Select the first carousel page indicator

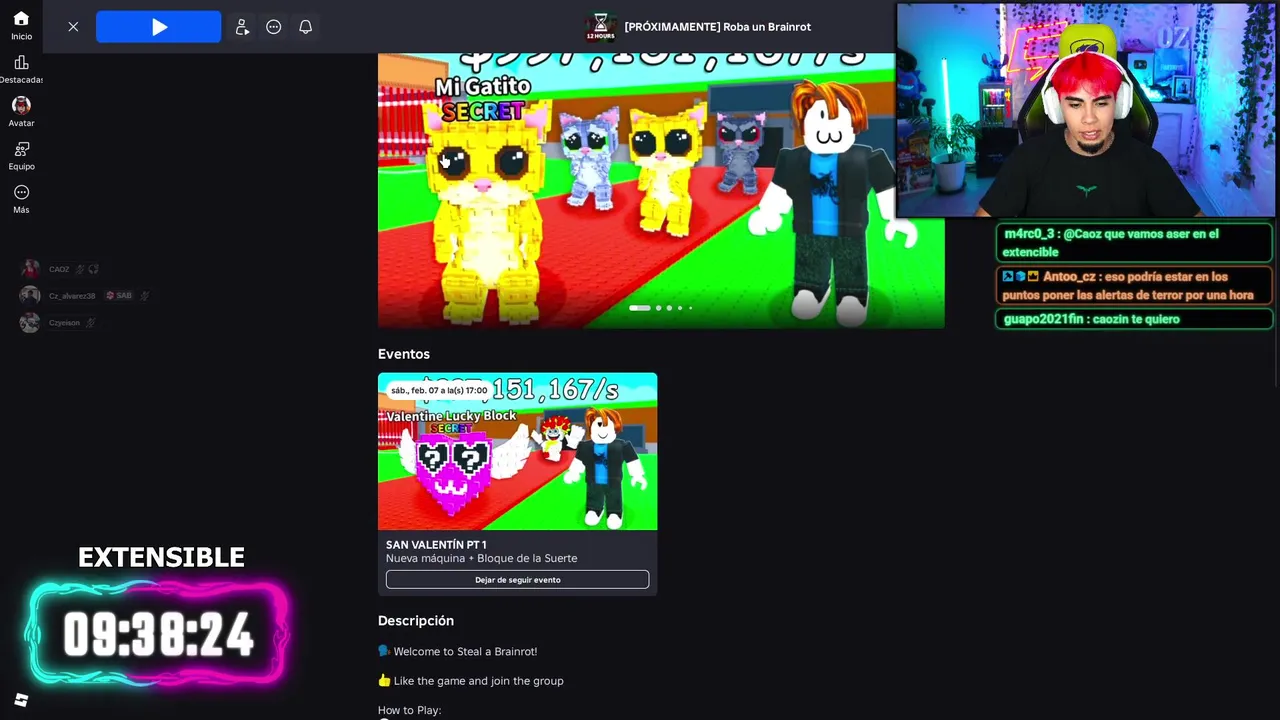pos(640,308)
